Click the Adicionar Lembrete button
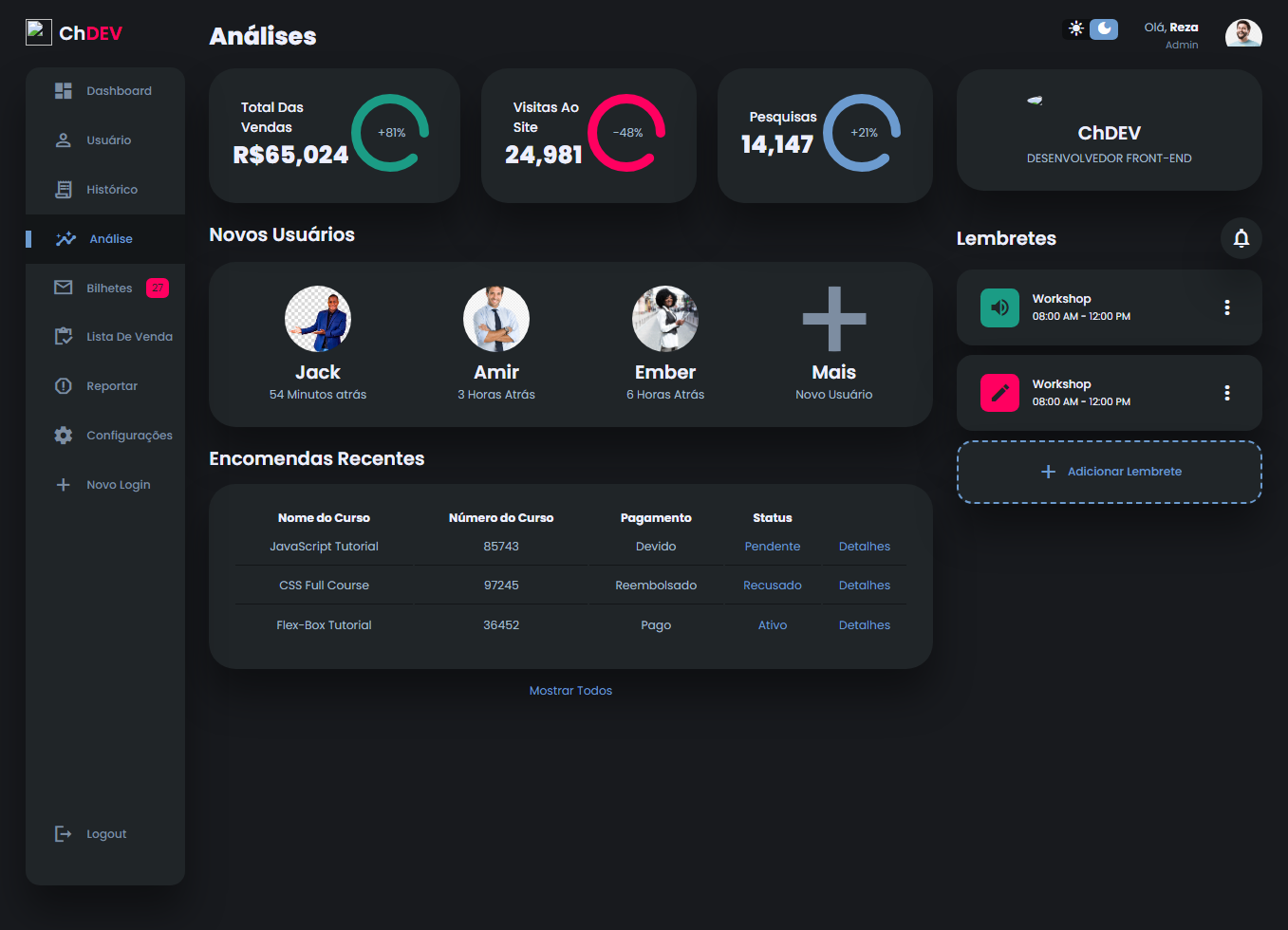The height and width of the screenshot is (930, 1288). pos(1109,472)
